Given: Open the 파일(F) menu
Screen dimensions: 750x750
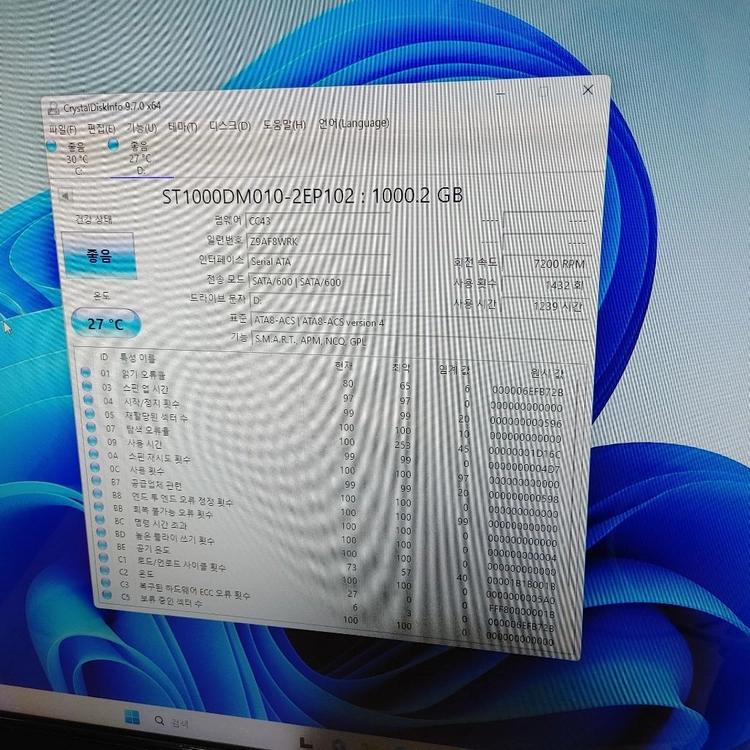Looking at the screenshot, I should click(63, 130).
